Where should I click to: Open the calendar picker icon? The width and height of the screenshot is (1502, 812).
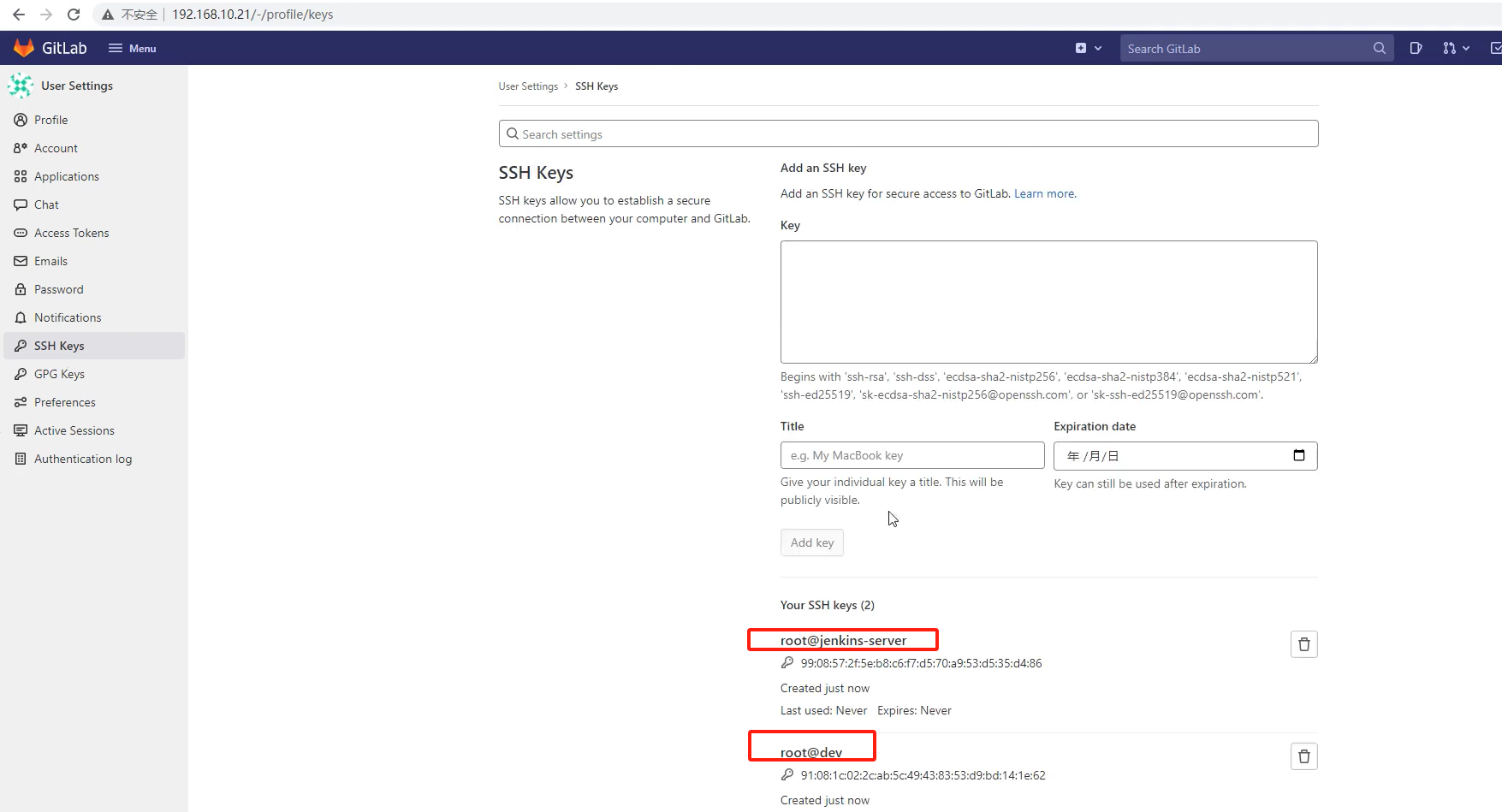pyautogui.click(x=1299, y=455)
